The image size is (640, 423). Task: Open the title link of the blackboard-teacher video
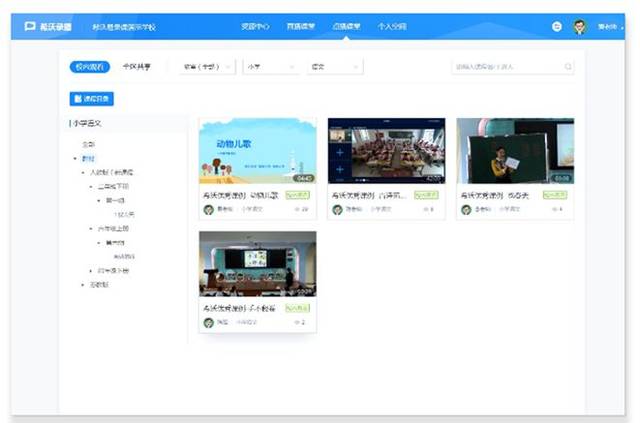coord(495,196)
